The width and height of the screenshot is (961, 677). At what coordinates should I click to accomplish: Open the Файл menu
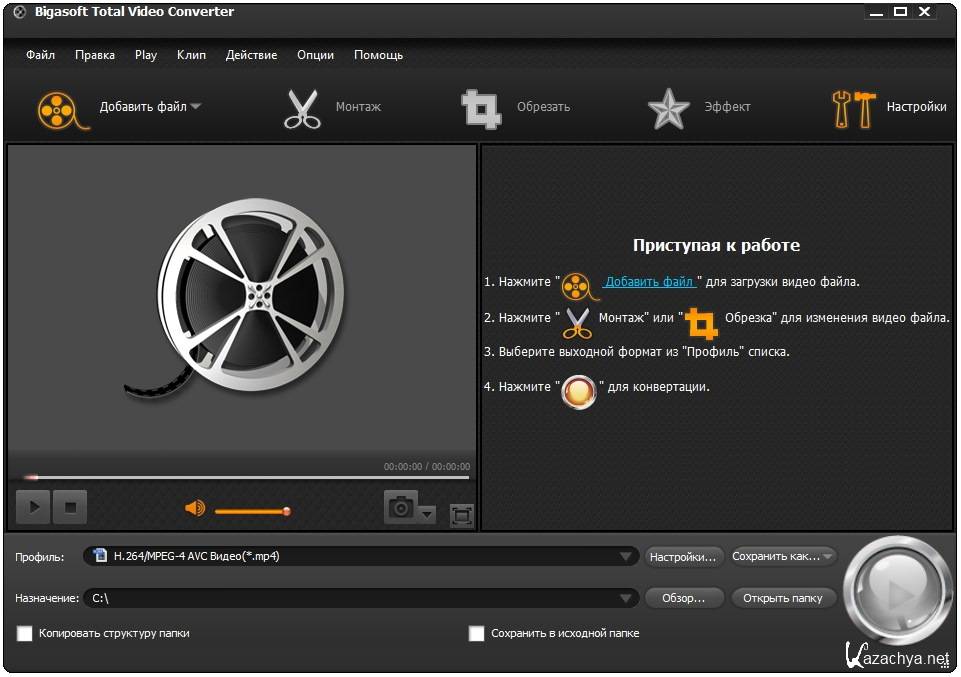pyautogui.click(x=40, y=55)
